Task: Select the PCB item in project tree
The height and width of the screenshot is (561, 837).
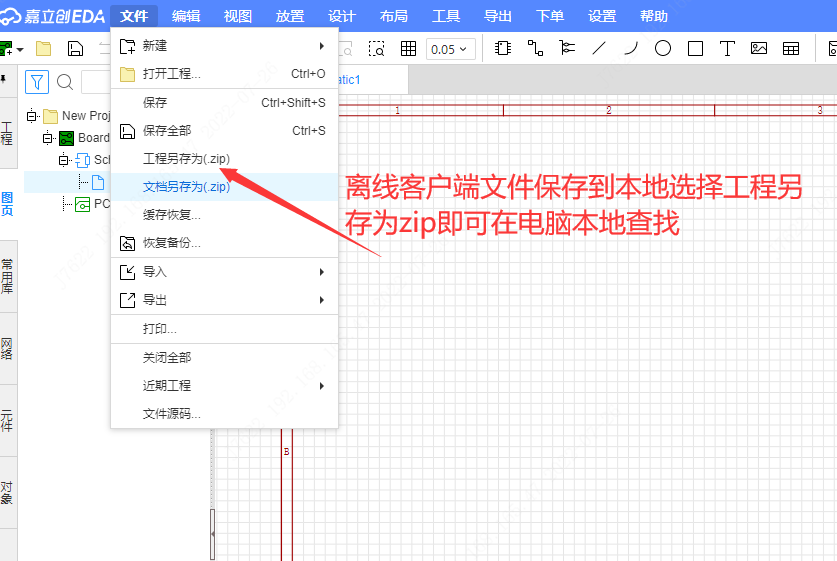Action: (92, 204)
